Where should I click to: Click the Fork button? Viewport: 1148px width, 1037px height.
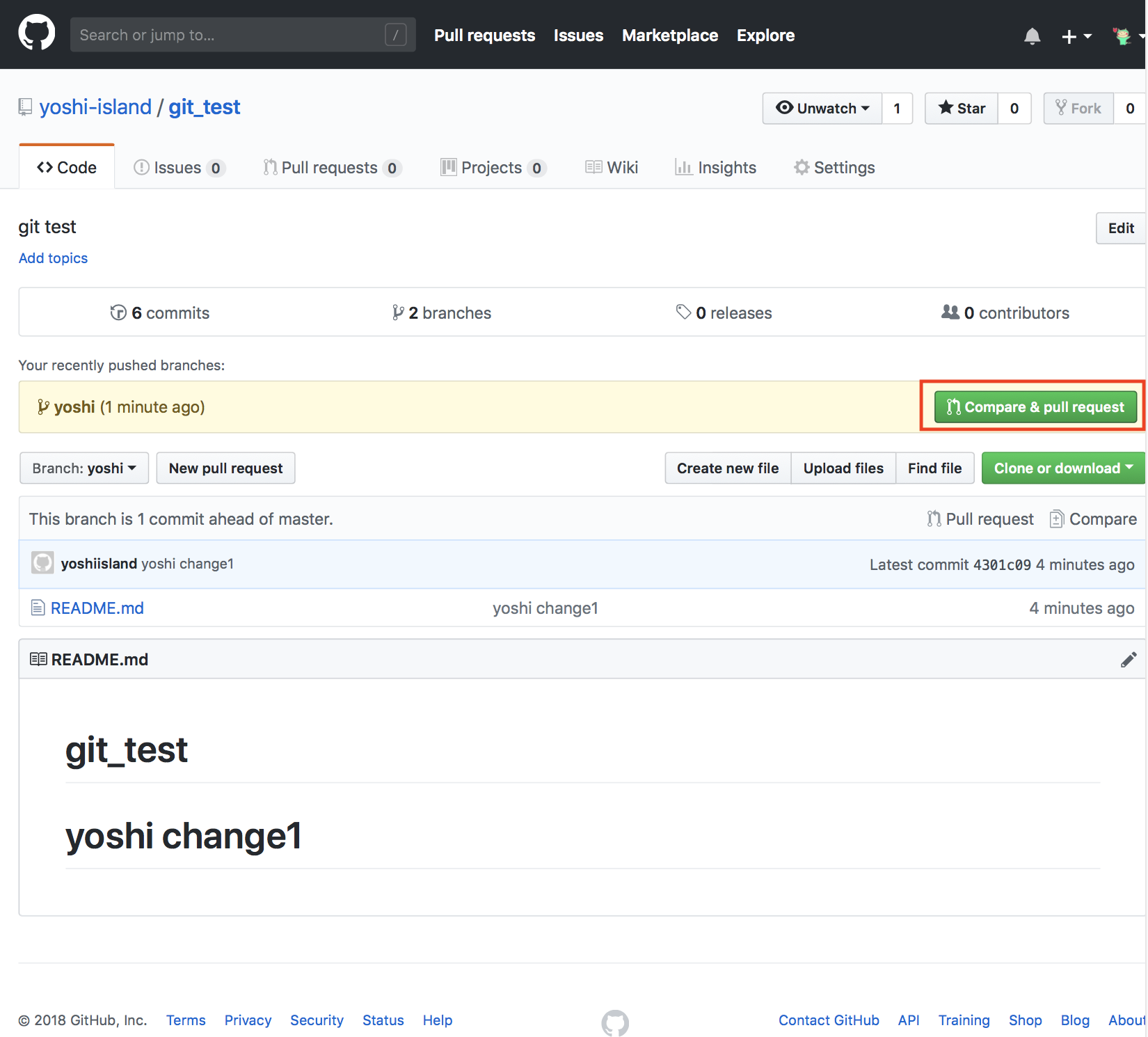click(1078, 109)
